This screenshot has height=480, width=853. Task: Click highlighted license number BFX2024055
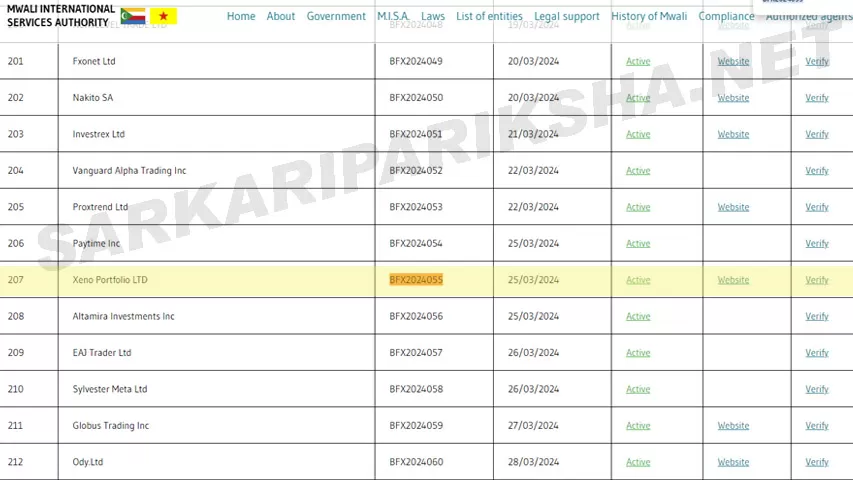point(416,280)
